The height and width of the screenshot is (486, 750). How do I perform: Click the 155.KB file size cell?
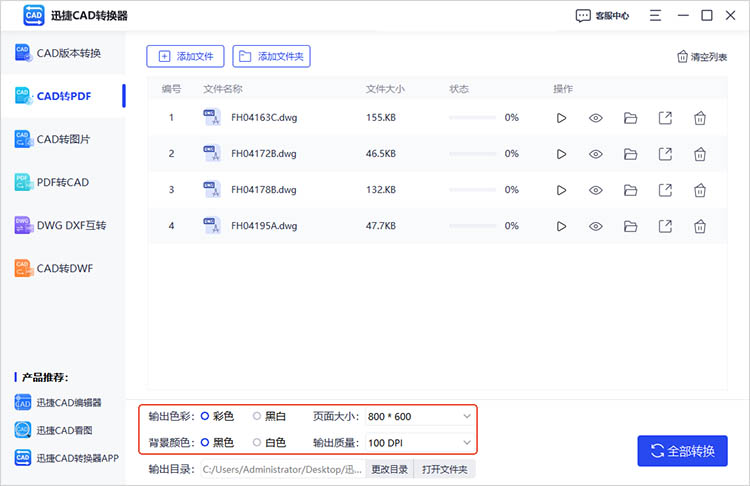coord(381,118)
